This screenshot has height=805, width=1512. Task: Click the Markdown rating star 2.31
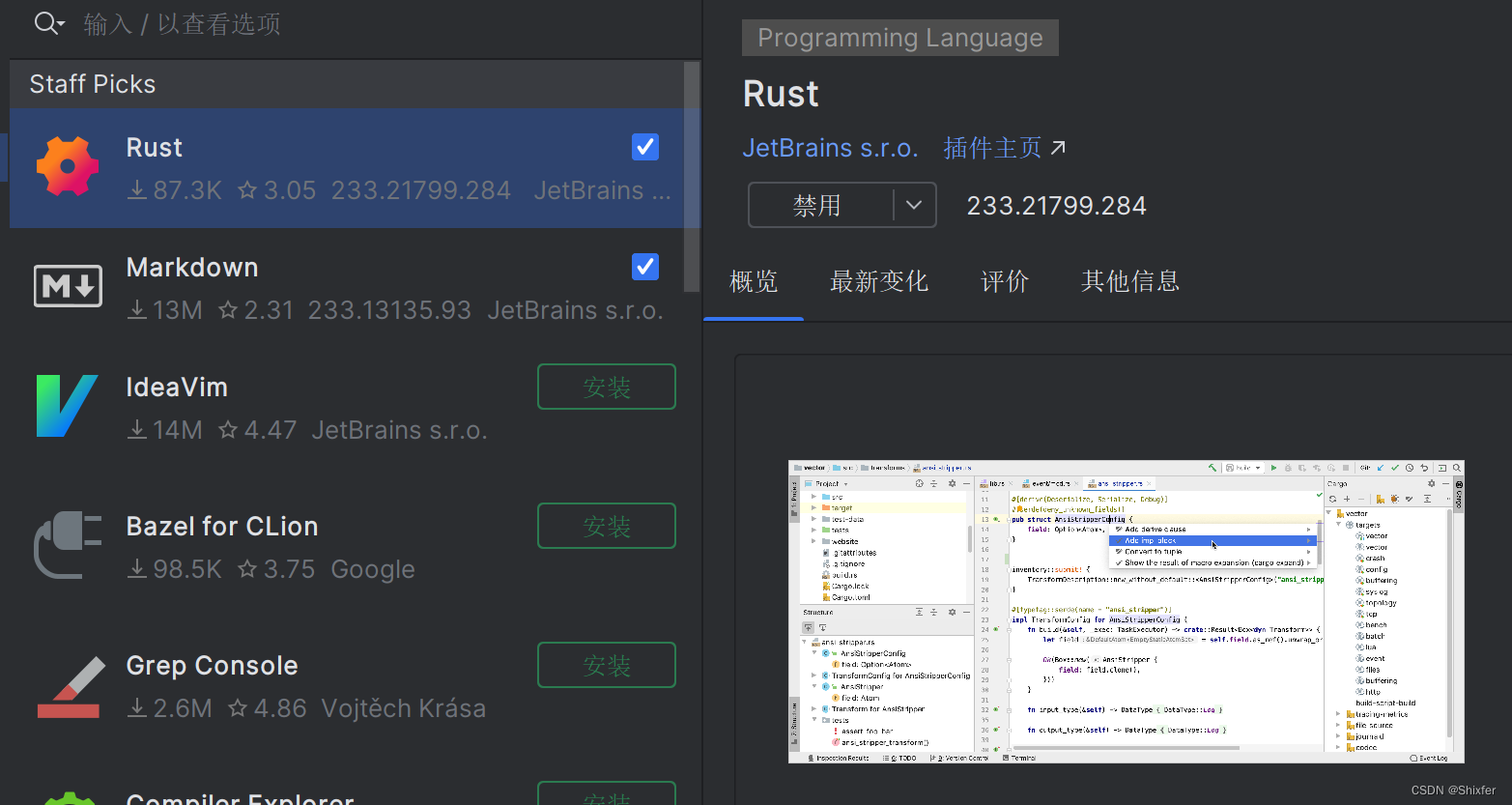point(256,310)
